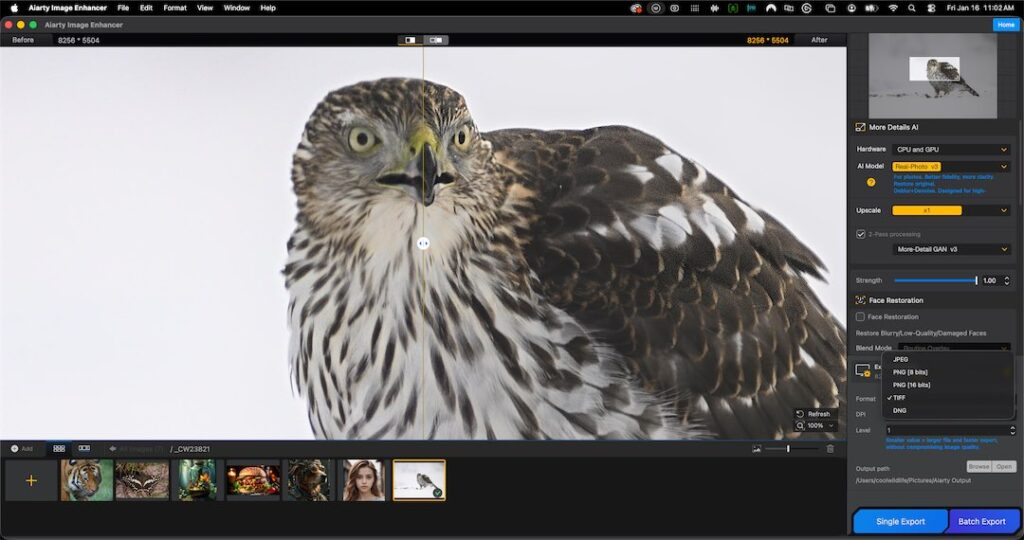Click the Before label tab
1024x540 pixels.
click(x=23, y=40)
